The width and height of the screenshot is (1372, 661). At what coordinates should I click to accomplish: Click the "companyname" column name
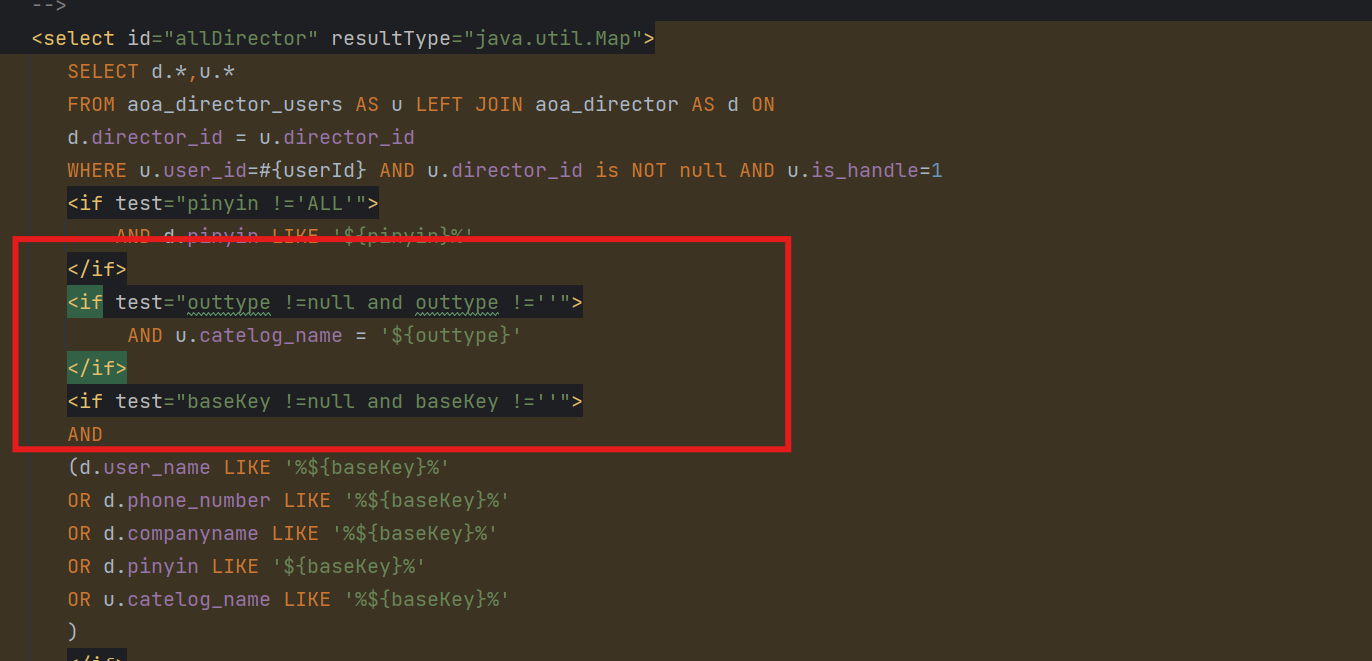tap(193, 534)
